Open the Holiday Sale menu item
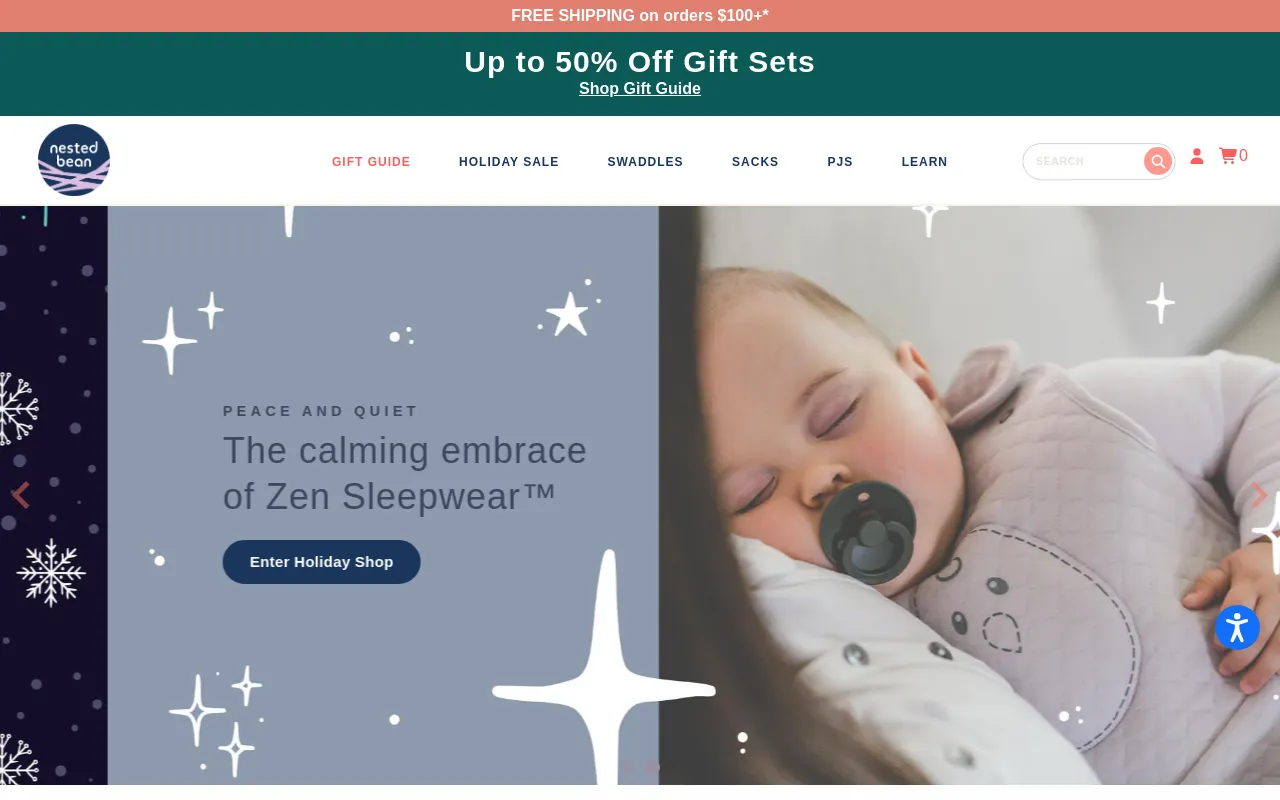The width and height of the screenshot is (1280, 800). (509, 162)
